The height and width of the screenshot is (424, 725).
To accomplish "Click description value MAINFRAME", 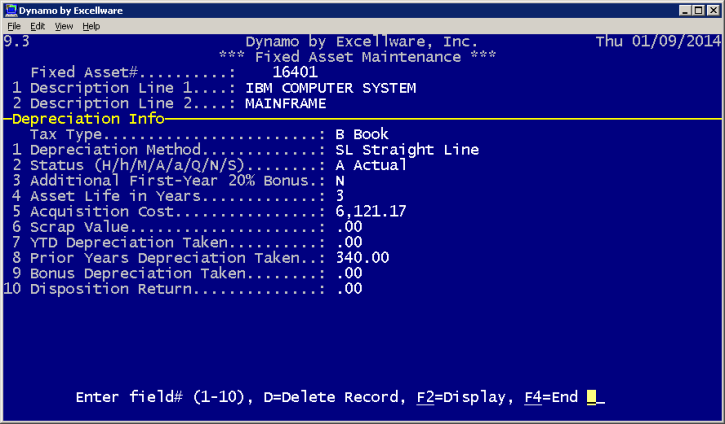I will tap(286, 103).
